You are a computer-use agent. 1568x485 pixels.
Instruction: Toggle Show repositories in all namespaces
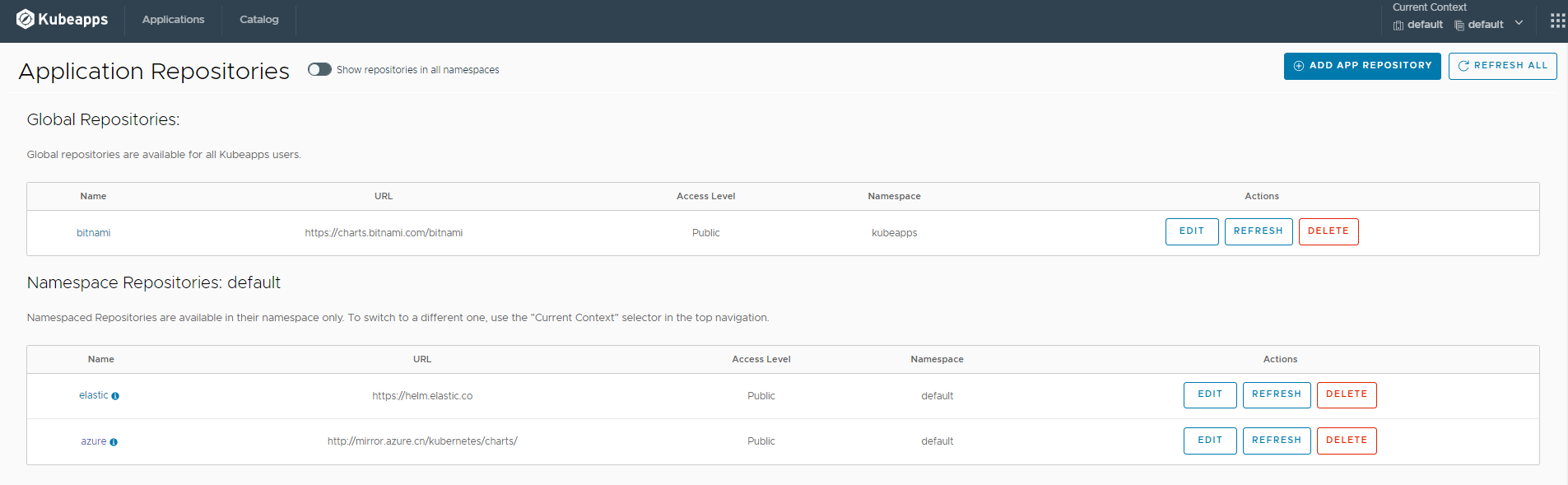coord(319,69)
